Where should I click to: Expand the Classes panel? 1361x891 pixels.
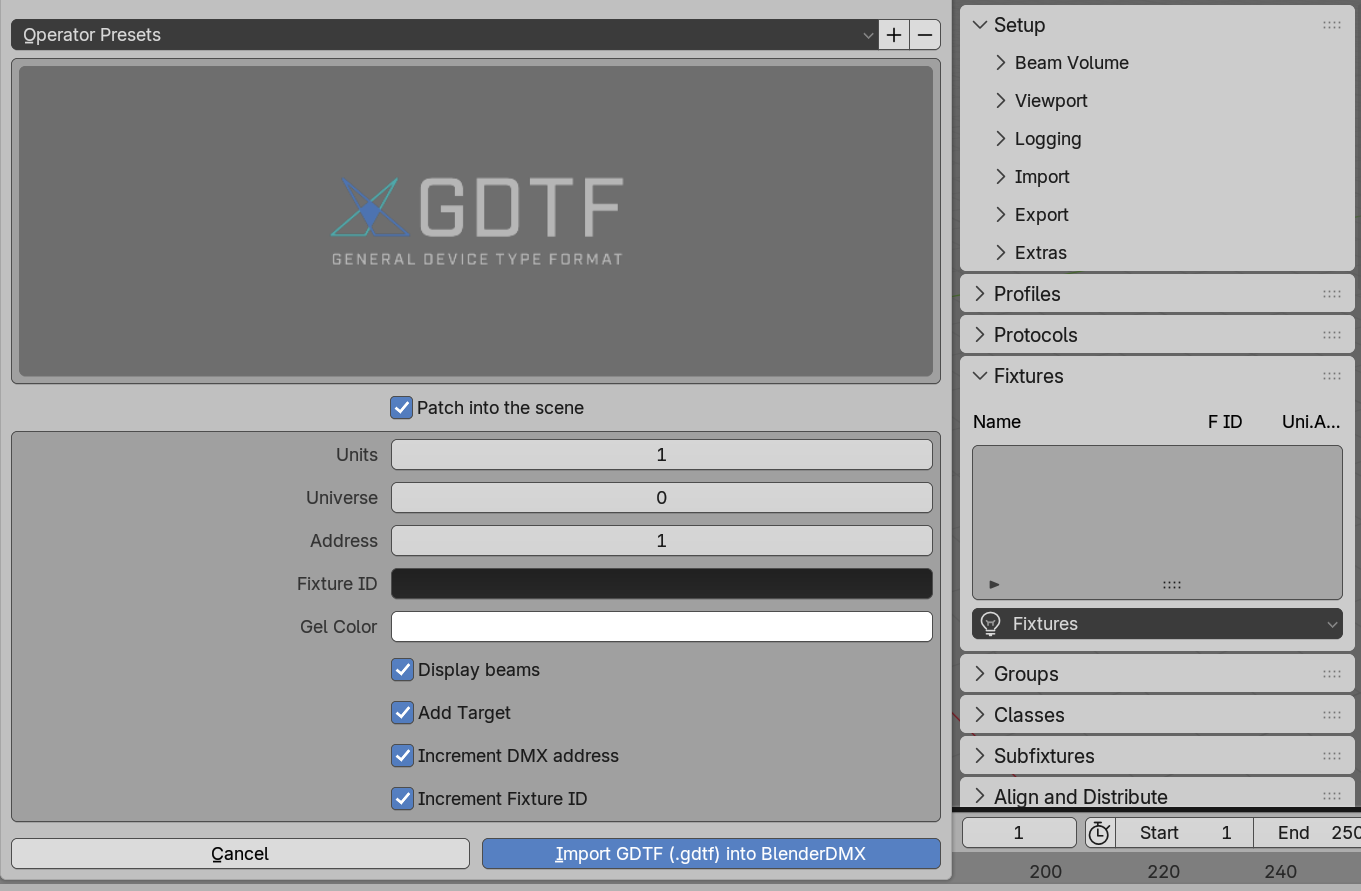tap(979, 715)
